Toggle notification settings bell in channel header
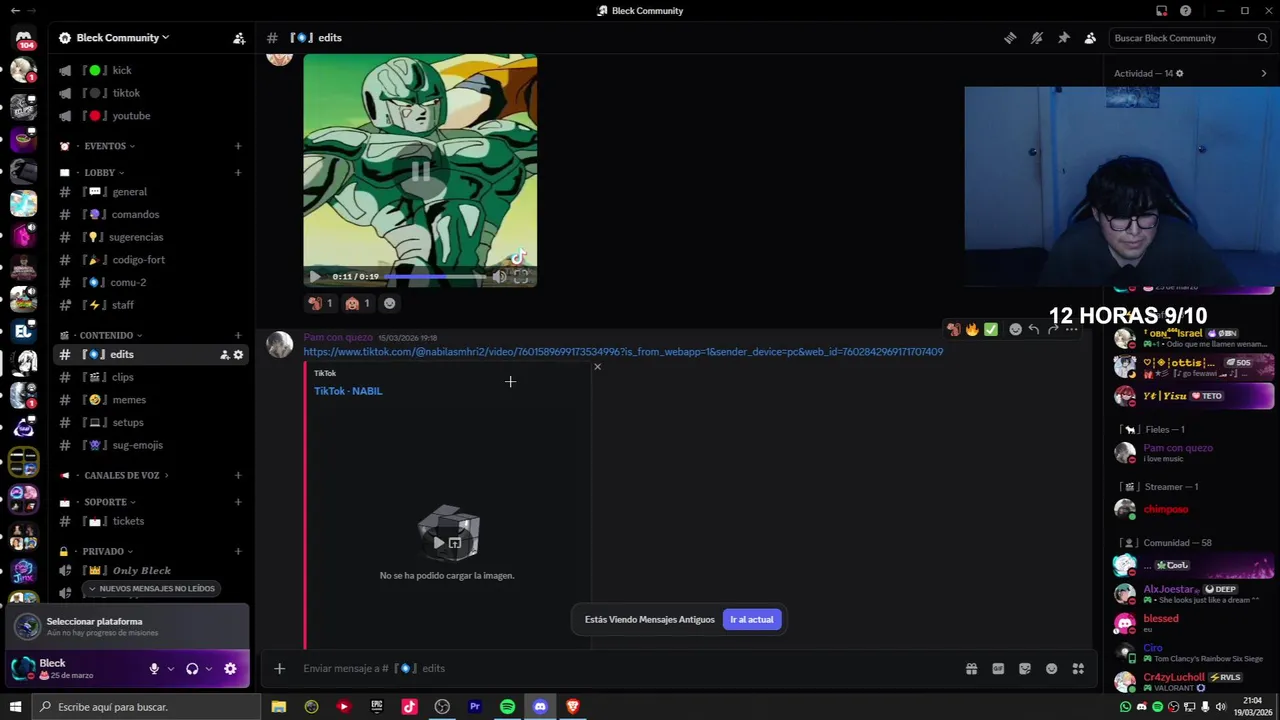Screen dimensions: 1280x720 pyautogui.click(x=1037, y=38)
